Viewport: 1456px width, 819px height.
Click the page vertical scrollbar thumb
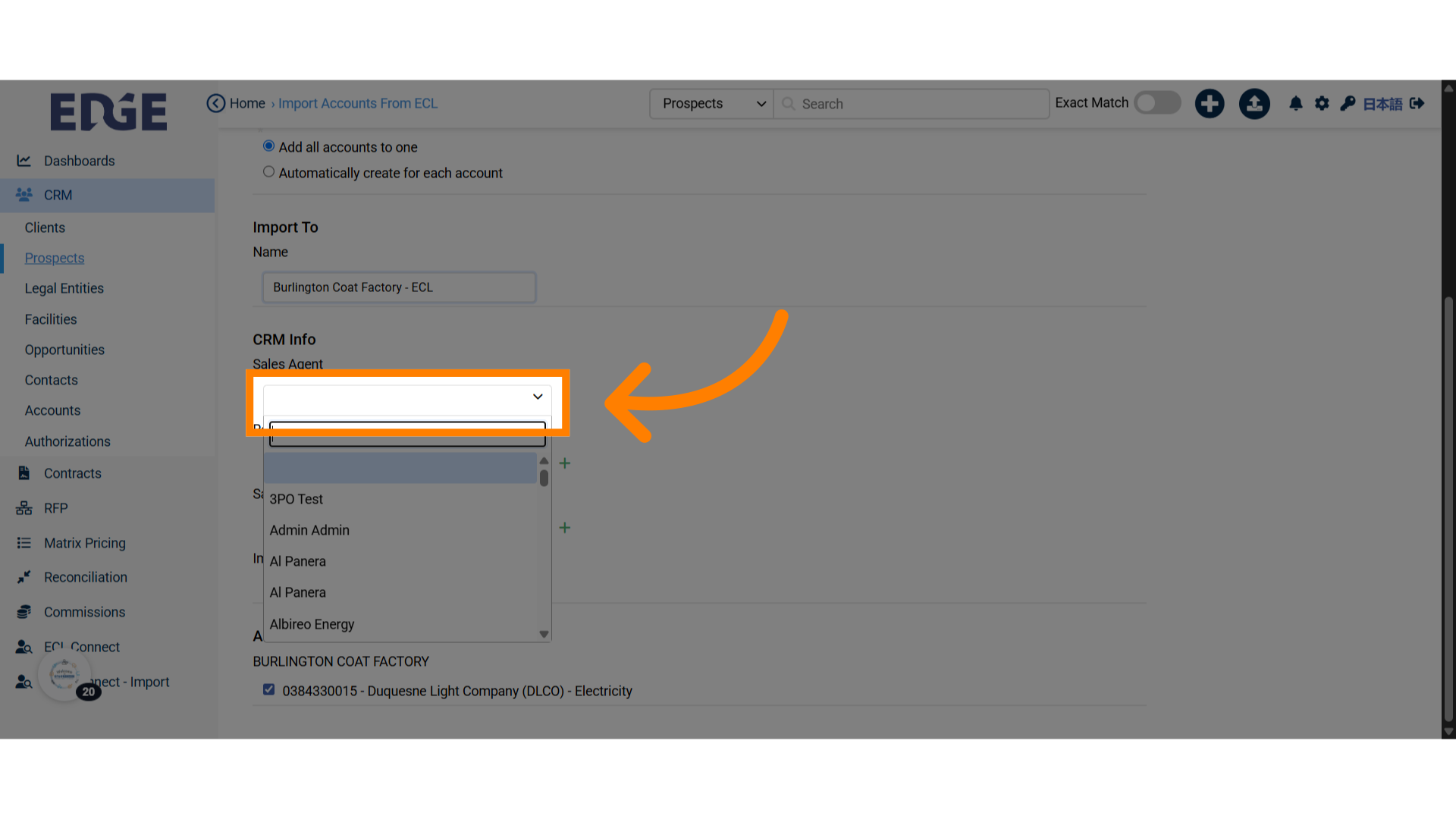click(x=1448, y=508)
